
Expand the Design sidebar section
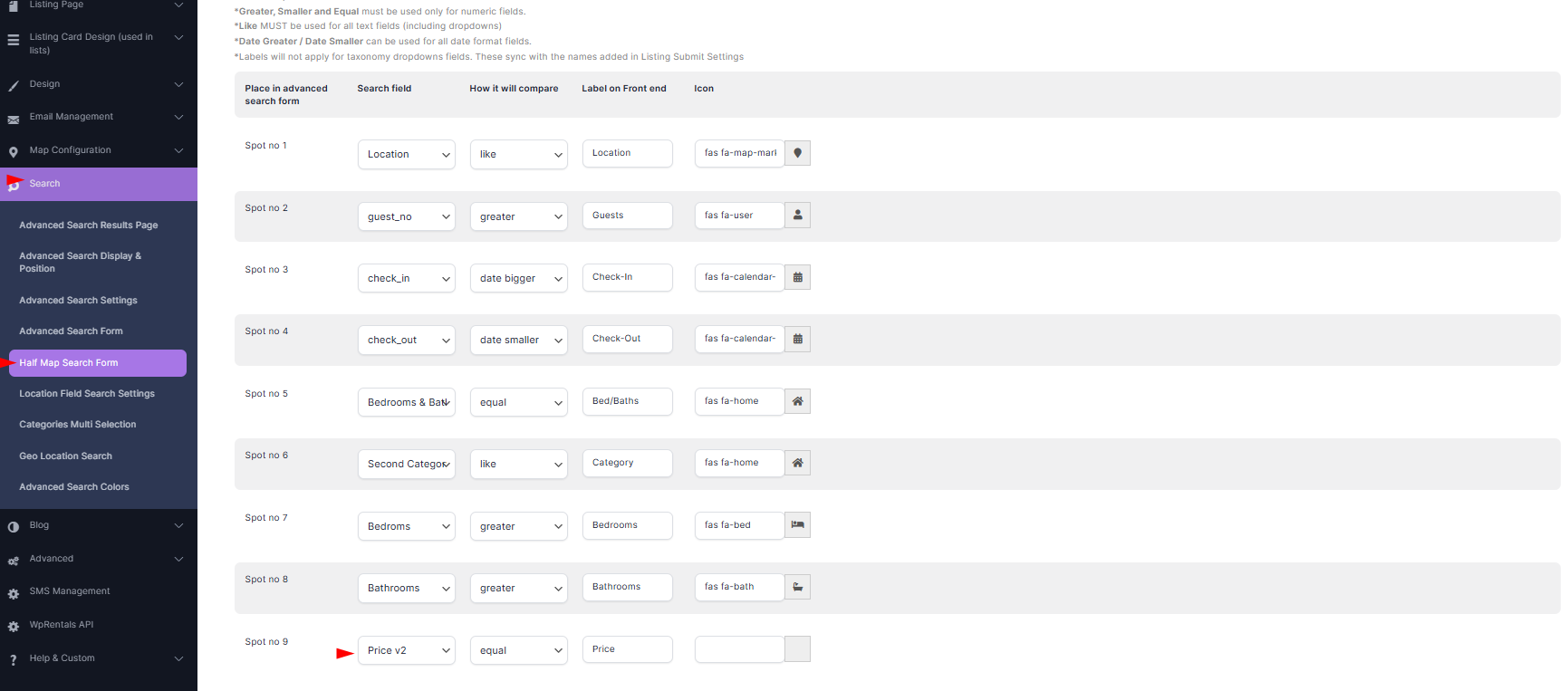[x=178, y=84]
